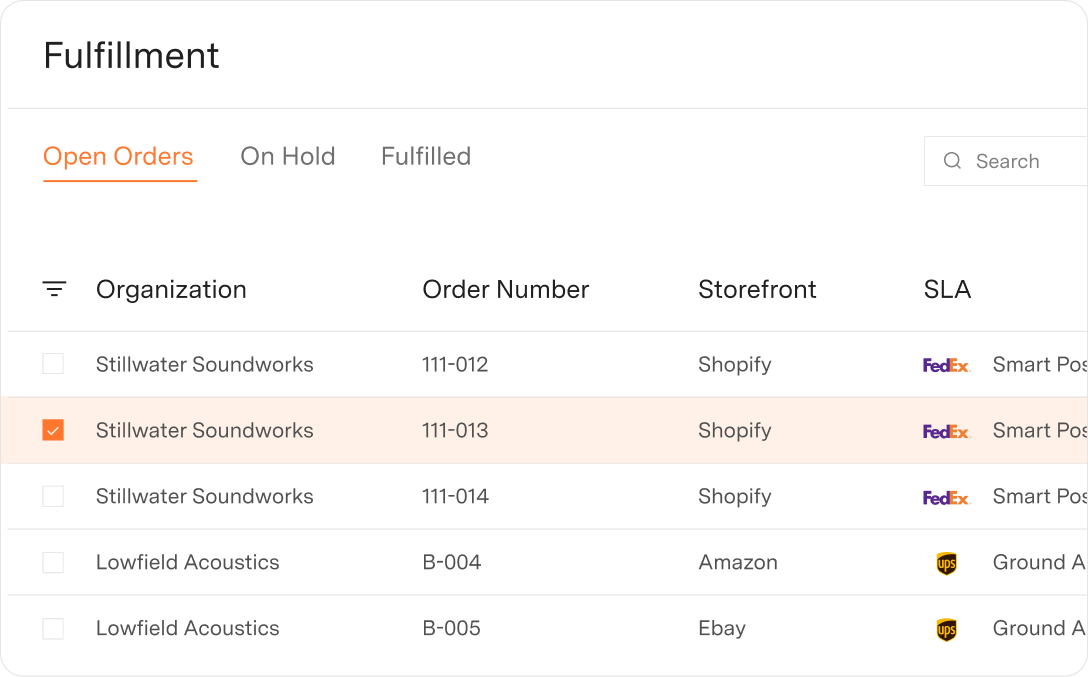Screen dimensions: 1088x677
Task: Open the filter options icon
Action: tap(54, 290)
